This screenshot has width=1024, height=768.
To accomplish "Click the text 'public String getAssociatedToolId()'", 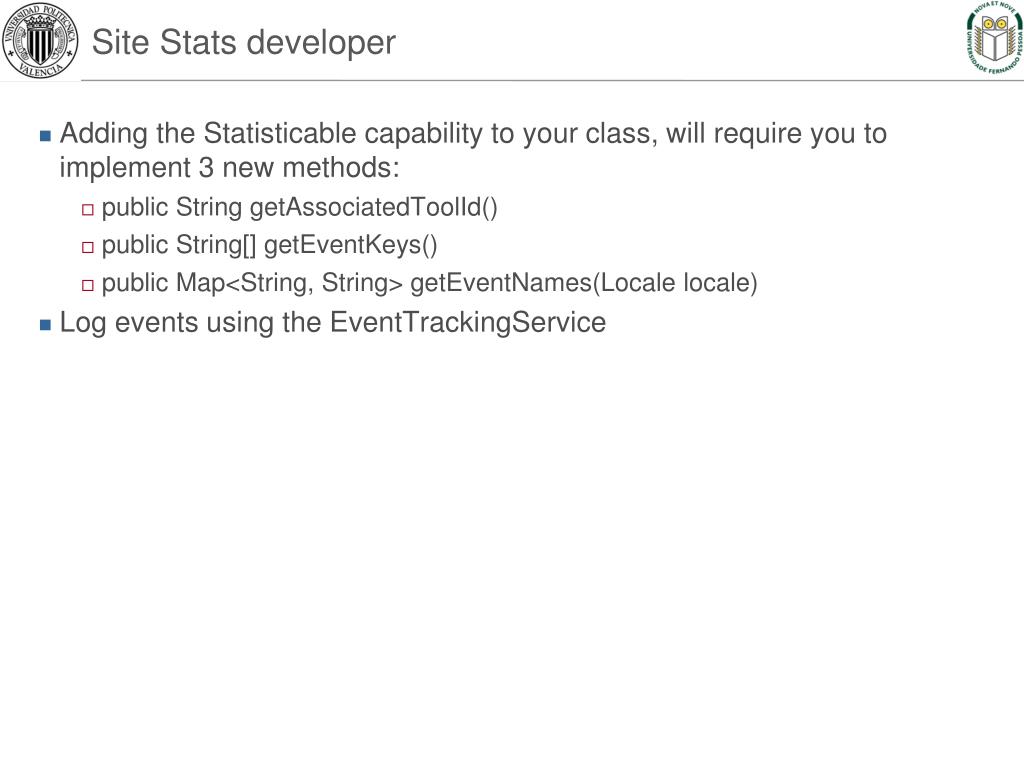I will click(x=299, y=208).
